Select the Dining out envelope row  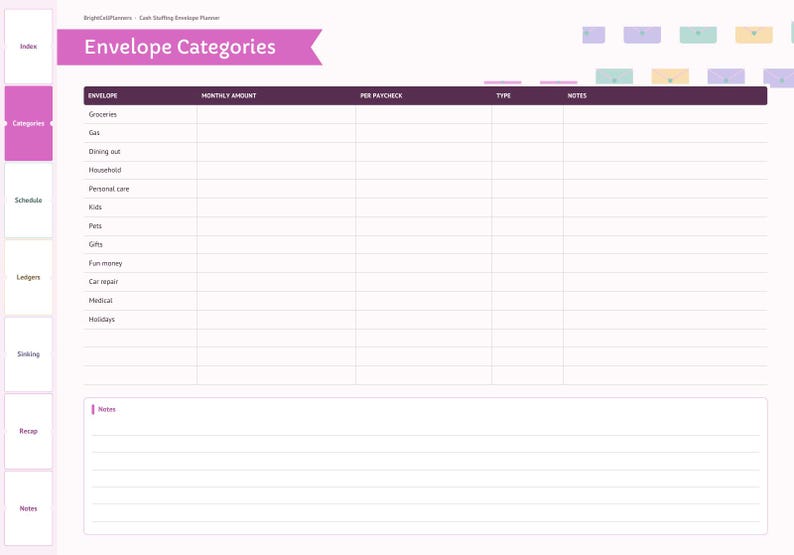[425, 151]
